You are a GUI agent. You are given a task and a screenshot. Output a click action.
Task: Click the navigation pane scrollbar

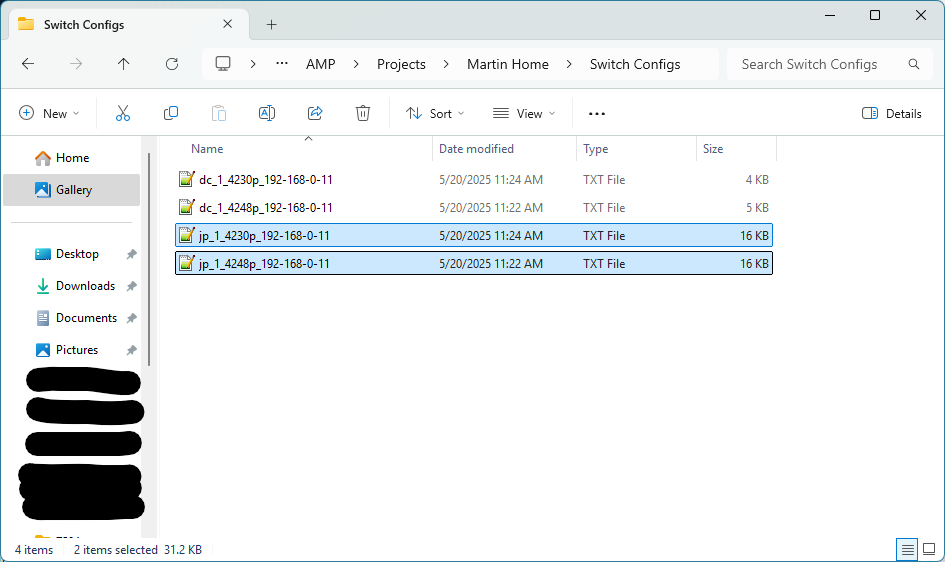tap(148, 259)
